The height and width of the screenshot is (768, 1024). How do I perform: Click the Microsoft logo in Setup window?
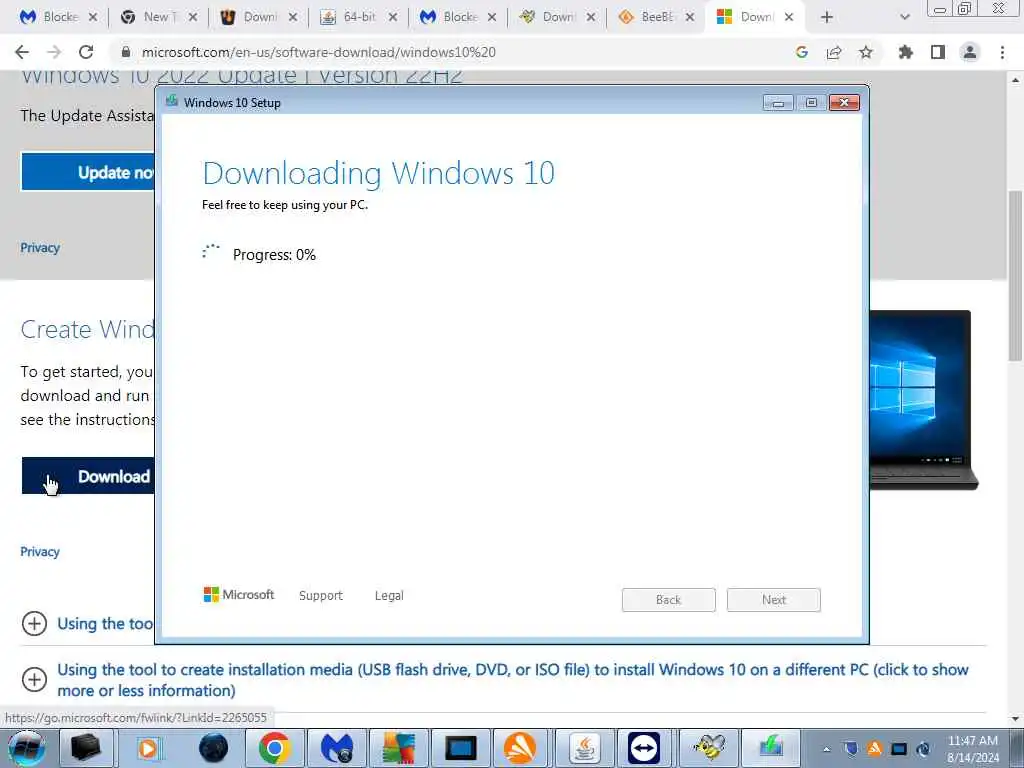(239, 594)
